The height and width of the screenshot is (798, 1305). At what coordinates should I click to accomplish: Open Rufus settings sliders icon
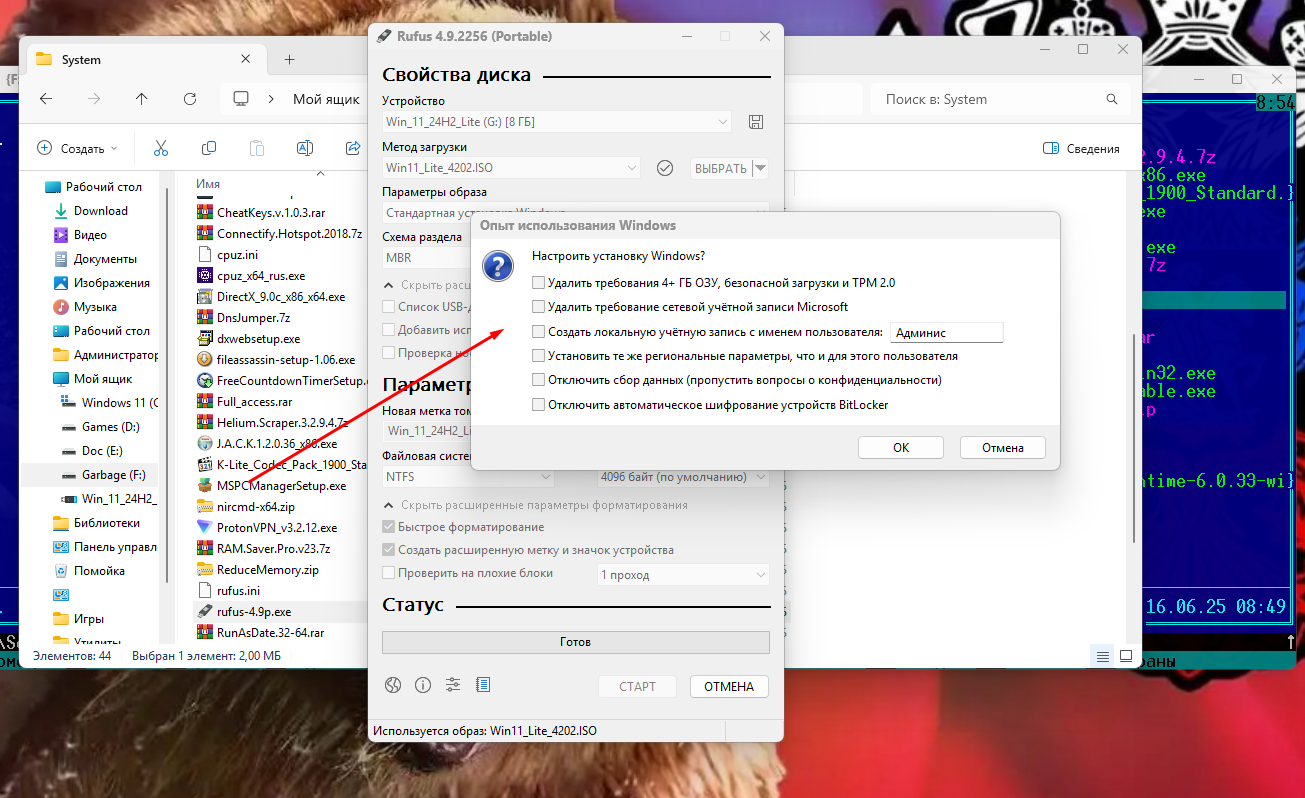point(453,685)
